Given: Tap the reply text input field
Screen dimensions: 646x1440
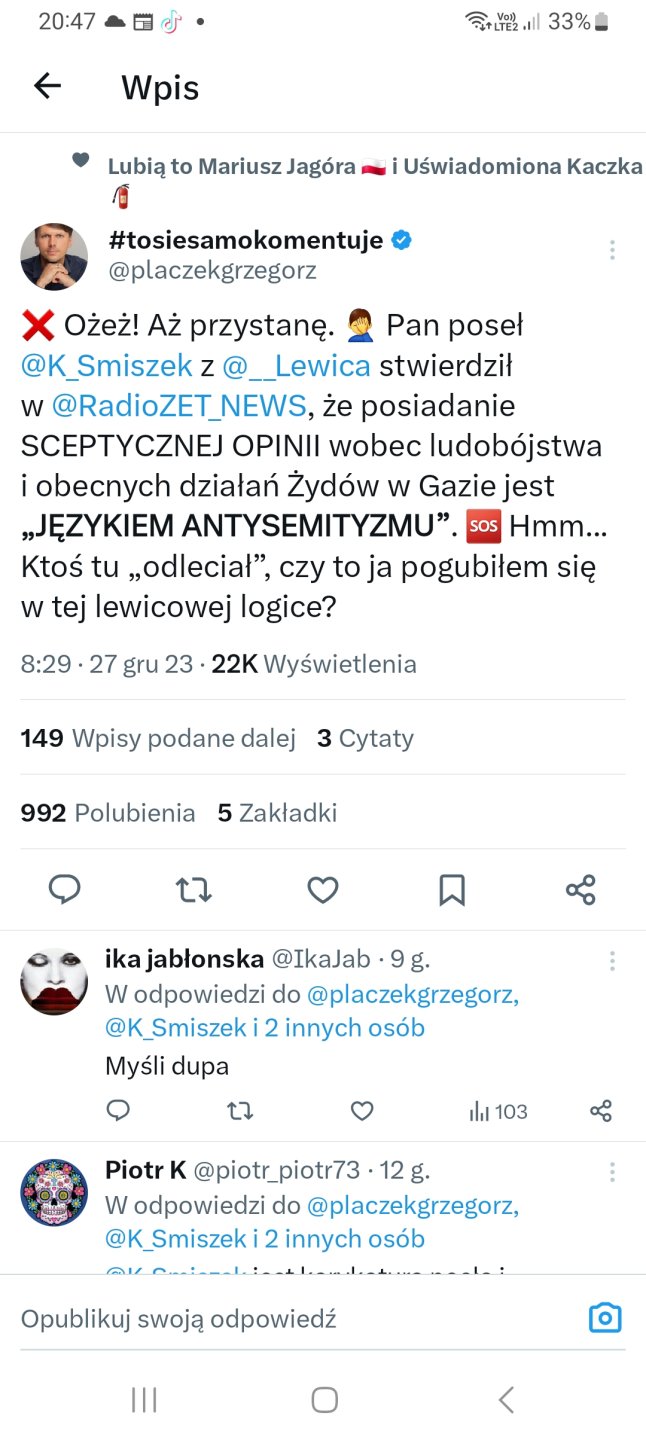Looking at the screenshot, I should pos(290,1319).
